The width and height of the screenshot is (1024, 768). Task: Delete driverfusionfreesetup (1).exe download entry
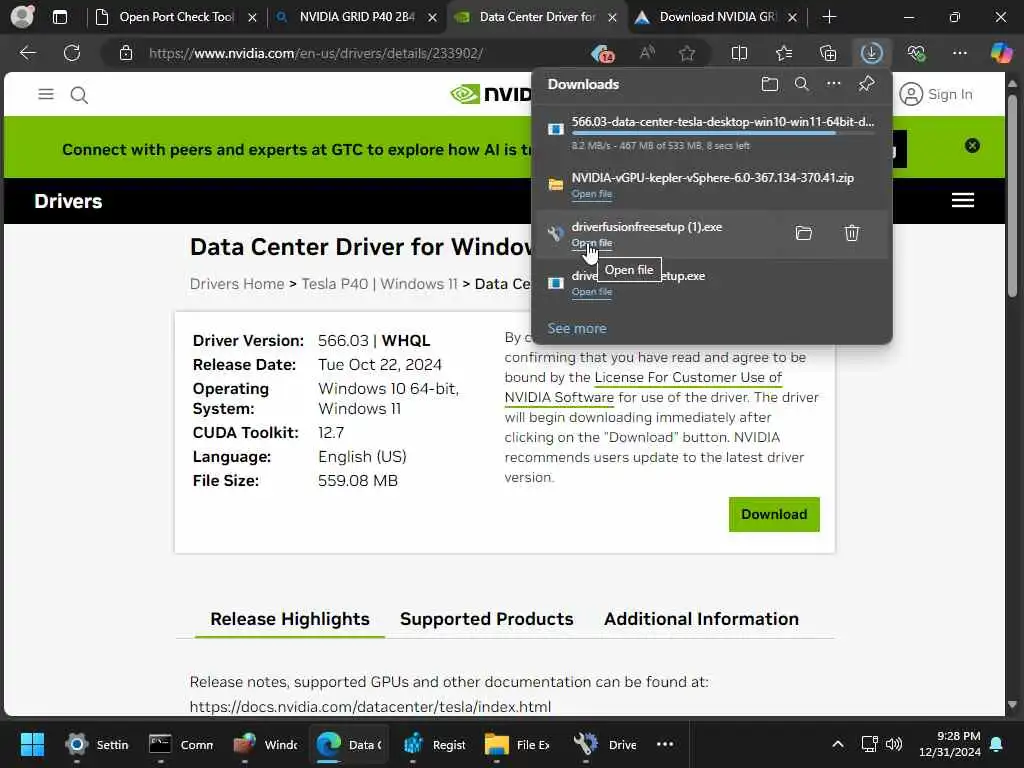click(852, 233)
